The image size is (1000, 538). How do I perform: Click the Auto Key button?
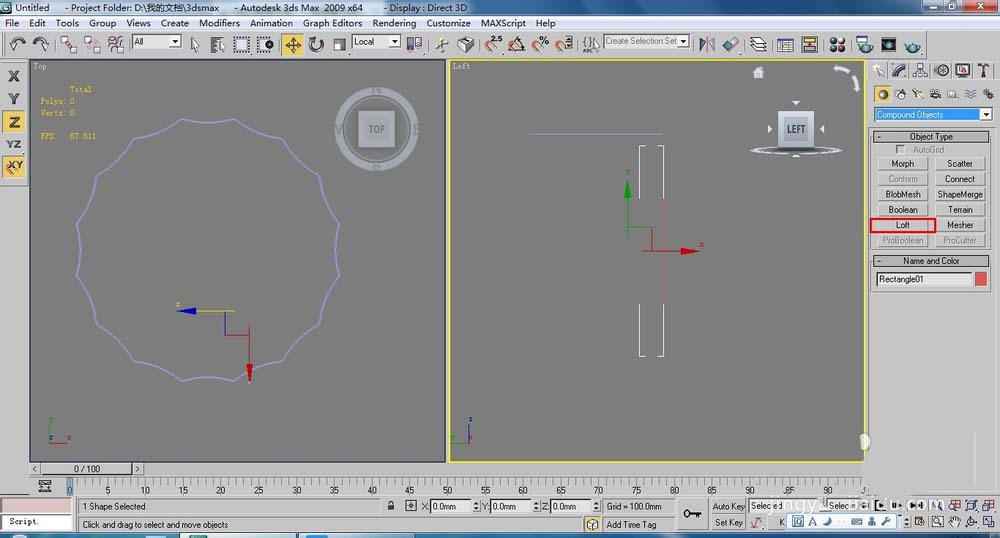(x=728, y=506)
